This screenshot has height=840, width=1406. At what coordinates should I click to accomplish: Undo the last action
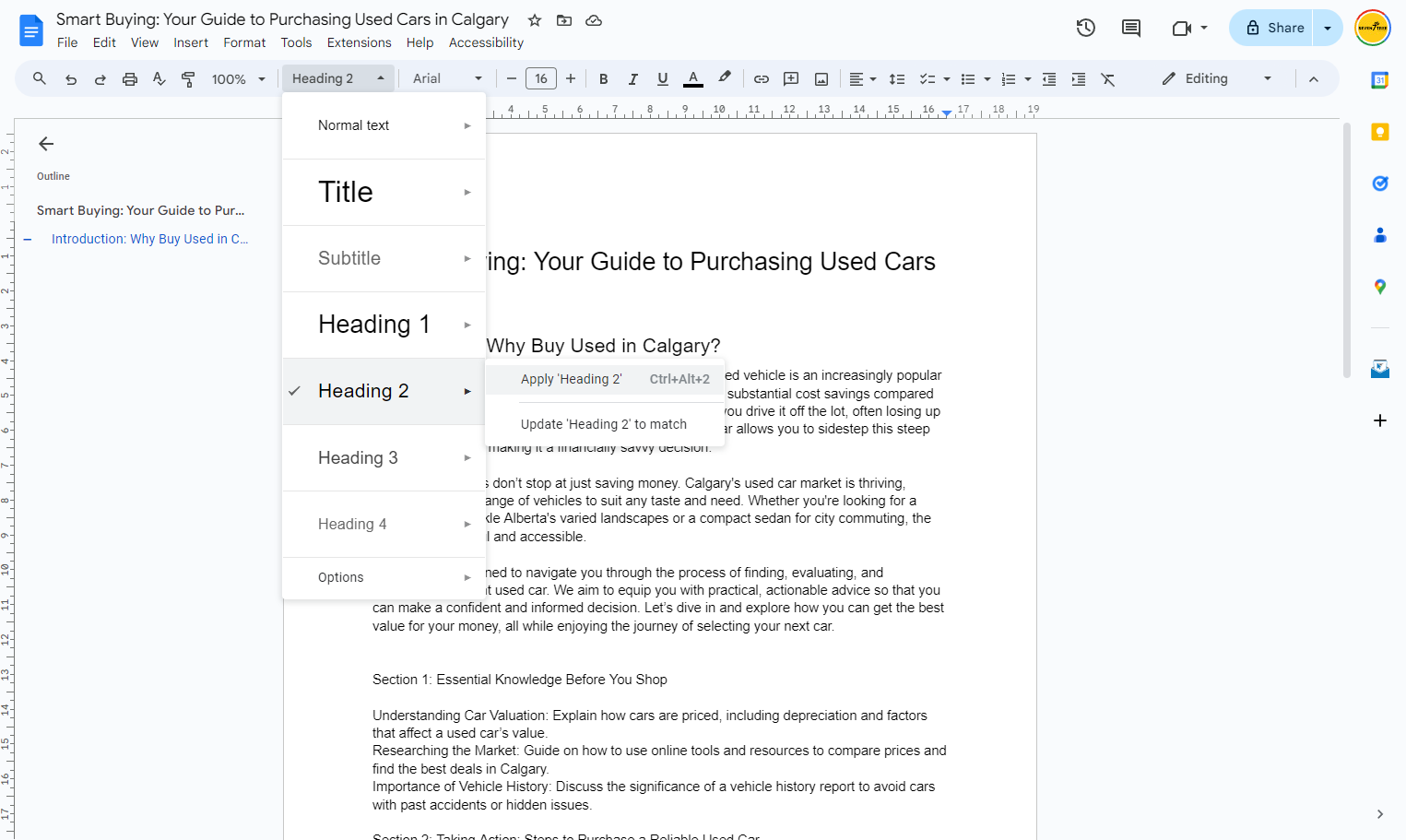[71, 79]
